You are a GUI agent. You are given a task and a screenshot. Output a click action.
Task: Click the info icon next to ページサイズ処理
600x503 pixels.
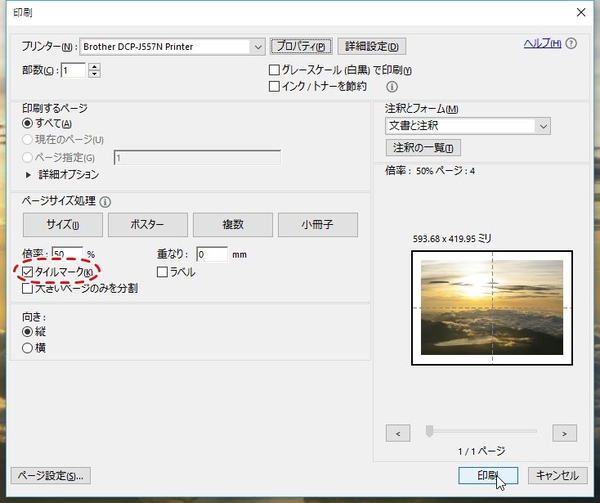tap(105, 202)
